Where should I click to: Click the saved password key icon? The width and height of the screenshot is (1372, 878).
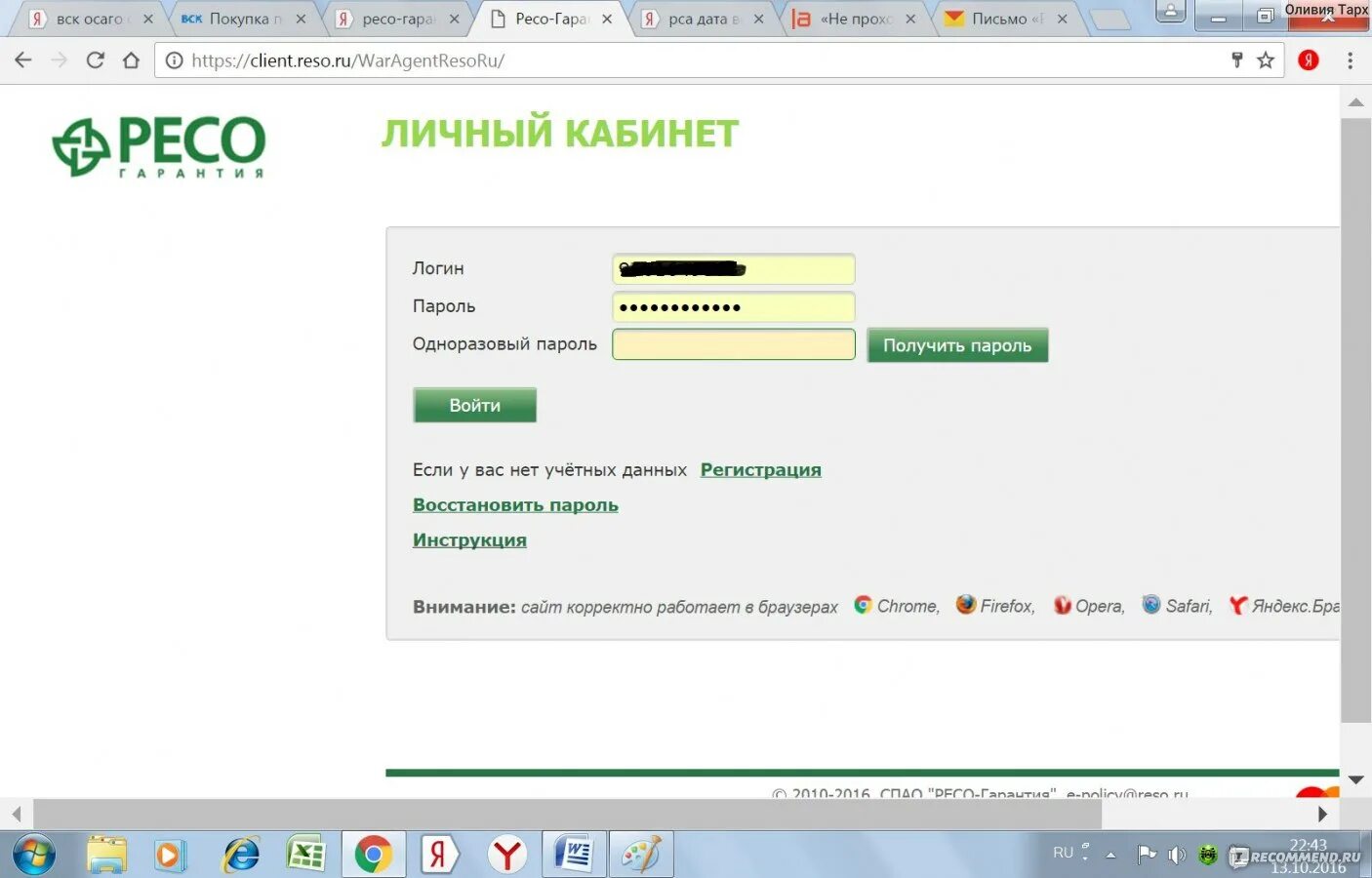(x=1236, y=60)
